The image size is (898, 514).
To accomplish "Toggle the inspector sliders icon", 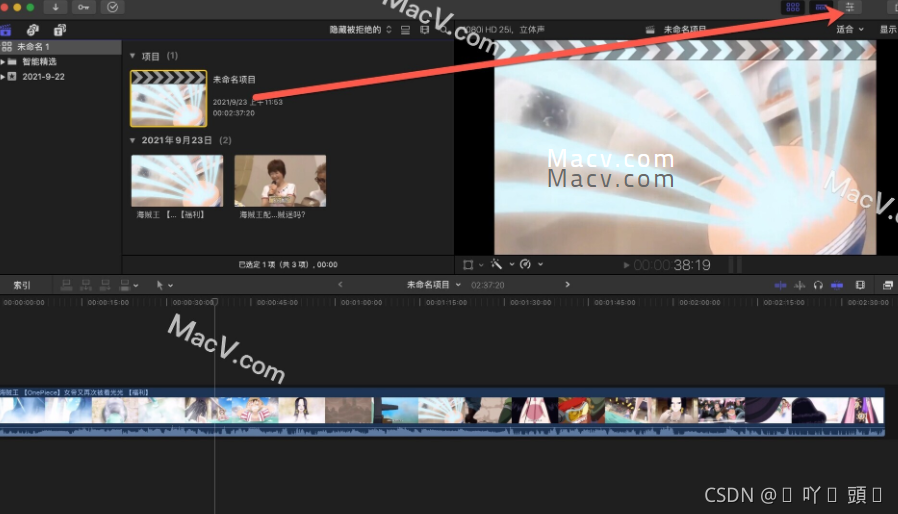I will coord(850,7).
